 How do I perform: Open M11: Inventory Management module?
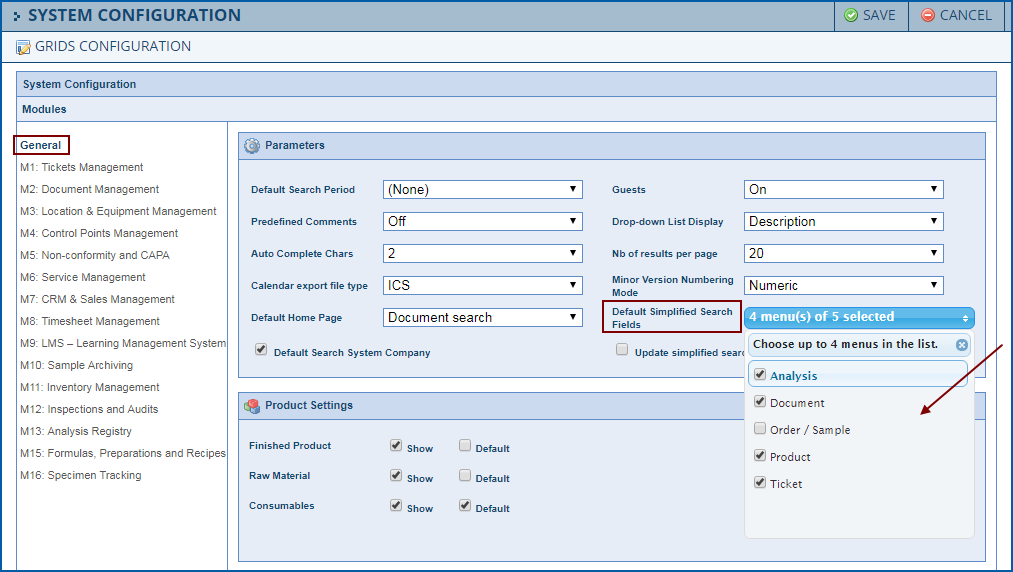point(89,387)
